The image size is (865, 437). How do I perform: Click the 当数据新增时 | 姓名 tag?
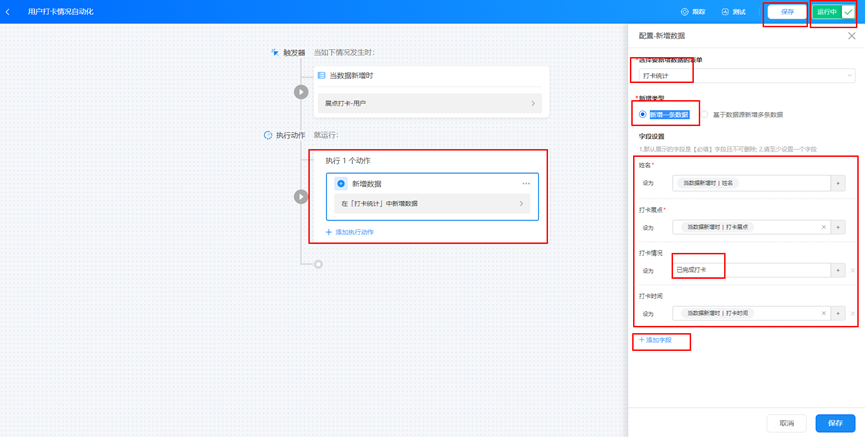[x=708, y=183]
